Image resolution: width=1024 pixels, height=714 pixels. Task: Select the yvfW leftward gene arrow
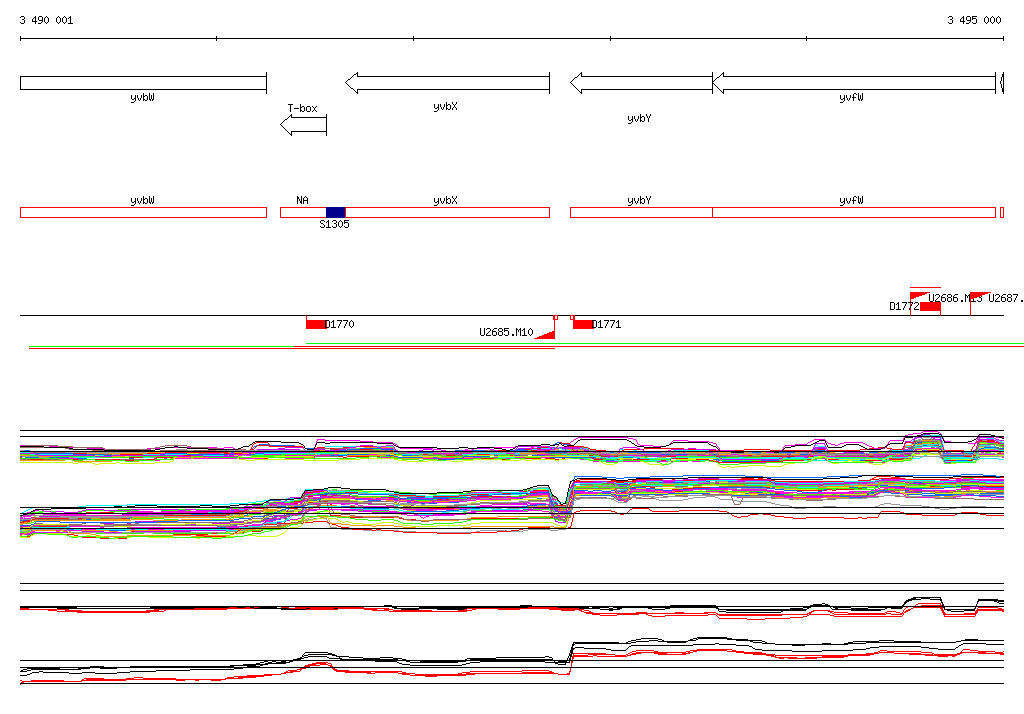tap(854, 83)
